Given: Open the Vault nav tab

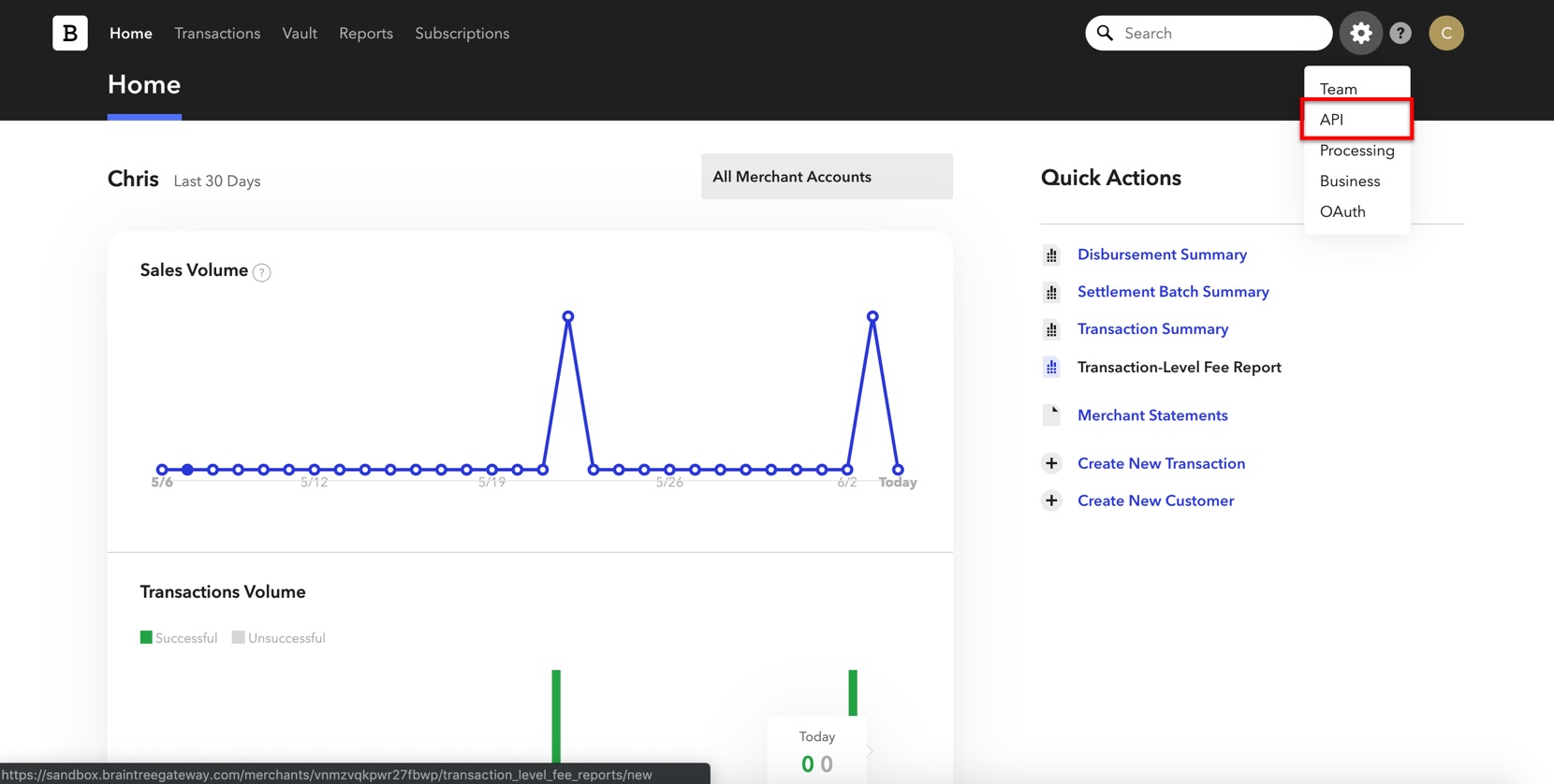Looking at the screenshot, I should [300, 33].
